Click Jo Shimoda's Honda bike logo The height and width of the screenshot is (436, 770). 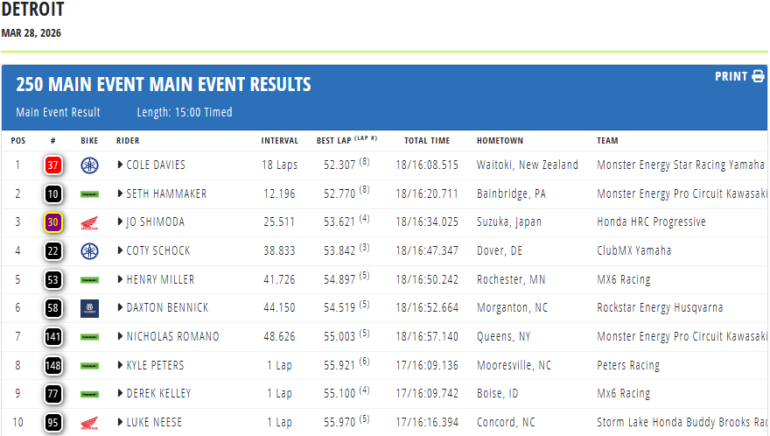pyautogui.click(x=89, y=222)
